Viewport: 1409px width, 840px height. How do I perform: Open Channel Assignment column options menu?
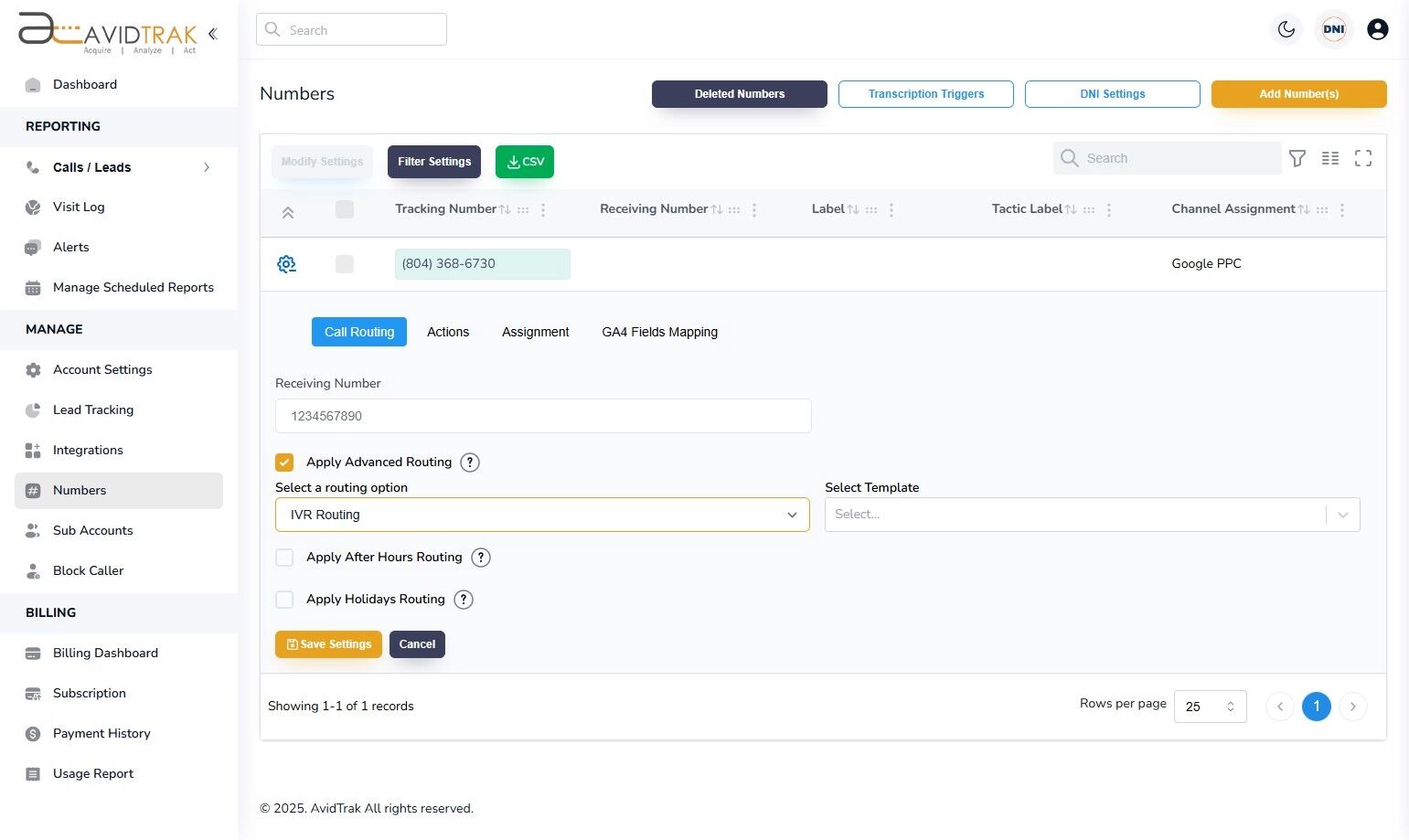click(1342, 209)
